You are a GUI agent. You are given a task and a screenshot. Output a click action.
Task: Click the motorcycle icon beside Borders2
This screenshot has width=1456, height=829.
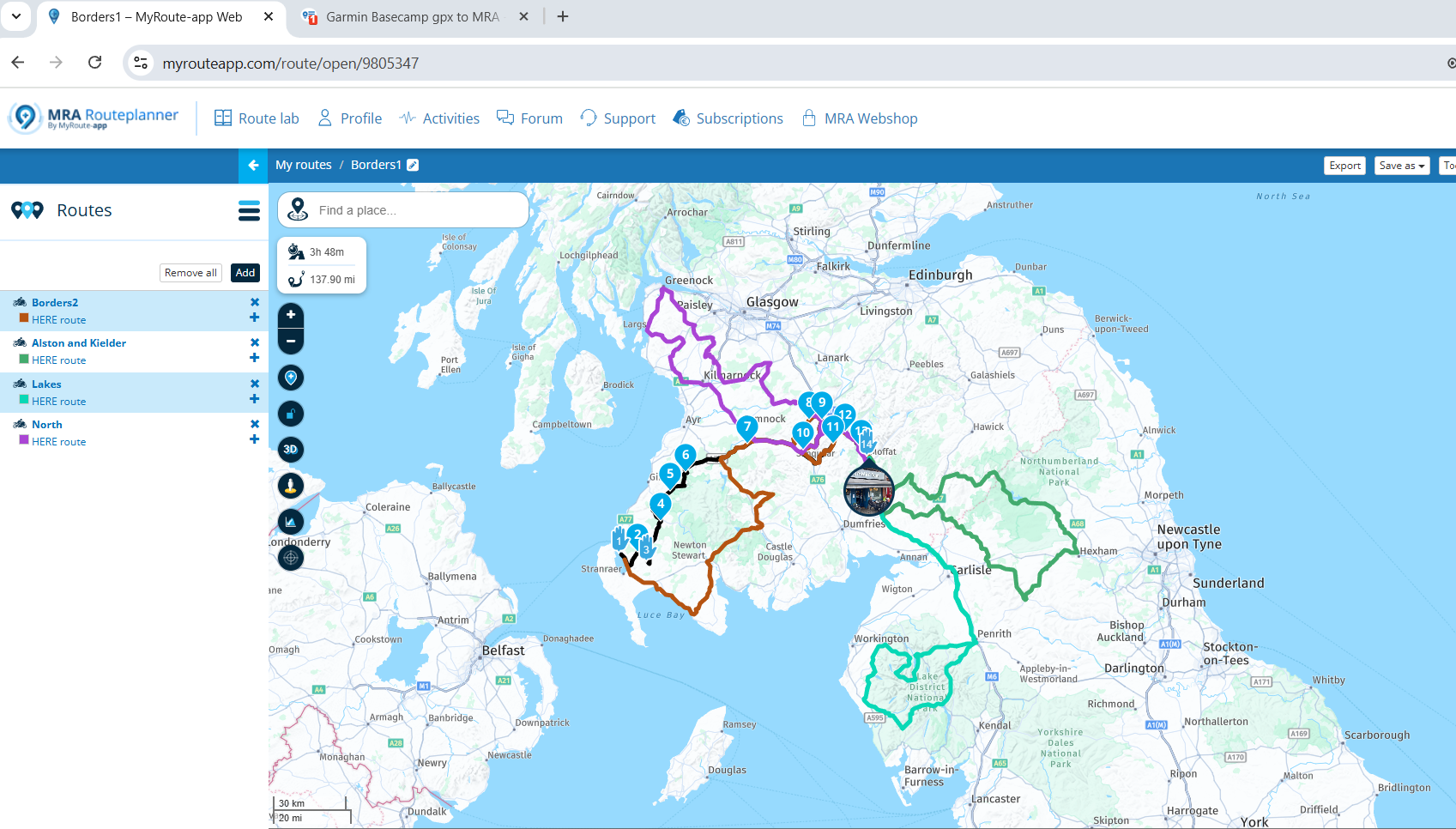[20, 302]
